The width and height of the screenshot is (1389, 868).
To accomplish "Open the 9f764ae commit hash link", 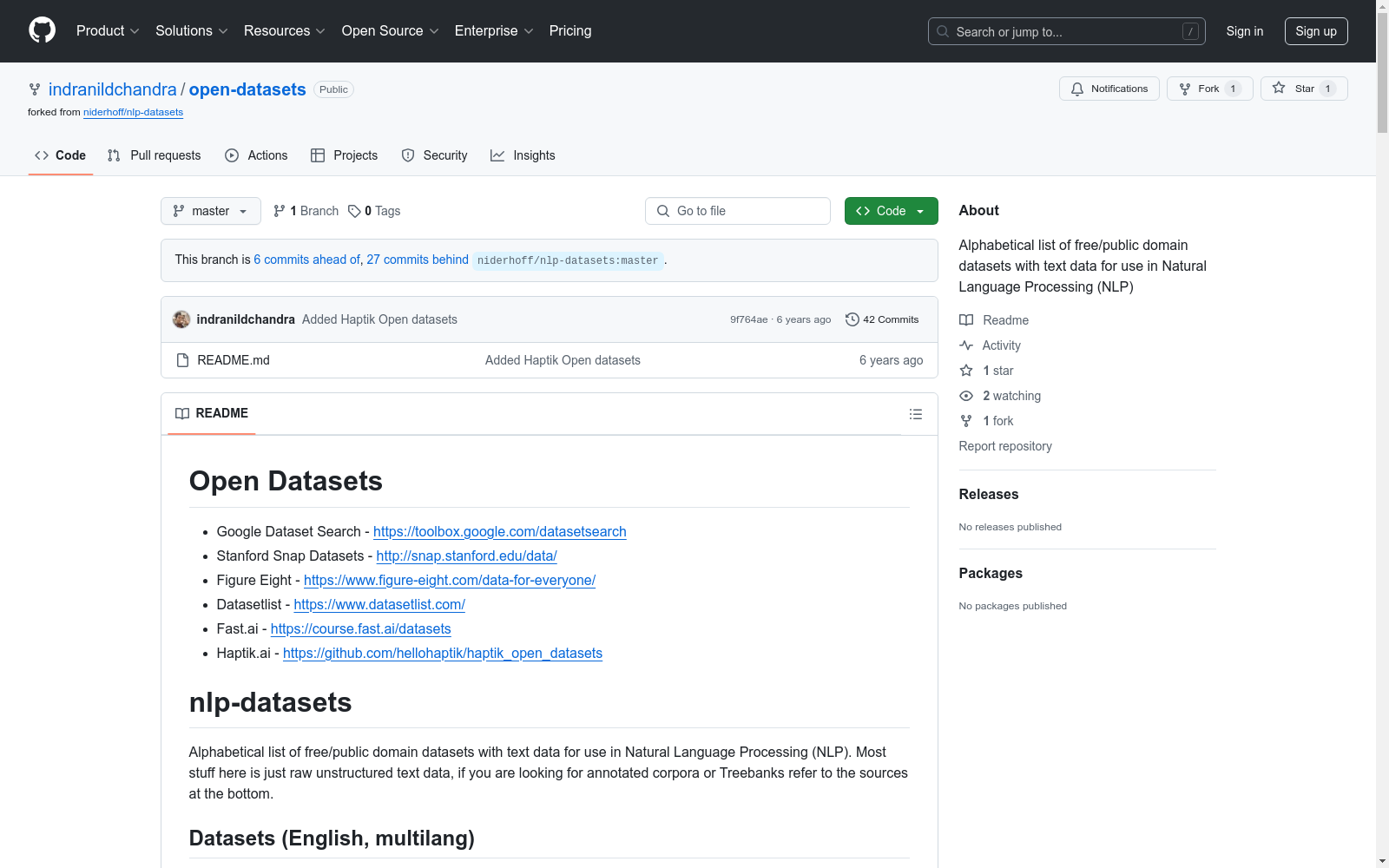I will click(749, 319).
